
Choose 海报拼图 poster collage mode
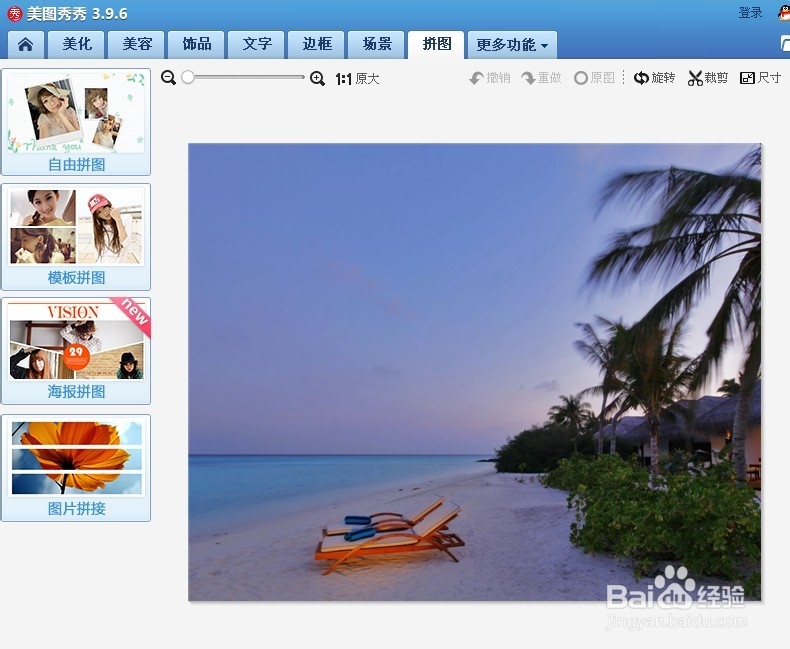pyautogui.click(x=76, y=351)
